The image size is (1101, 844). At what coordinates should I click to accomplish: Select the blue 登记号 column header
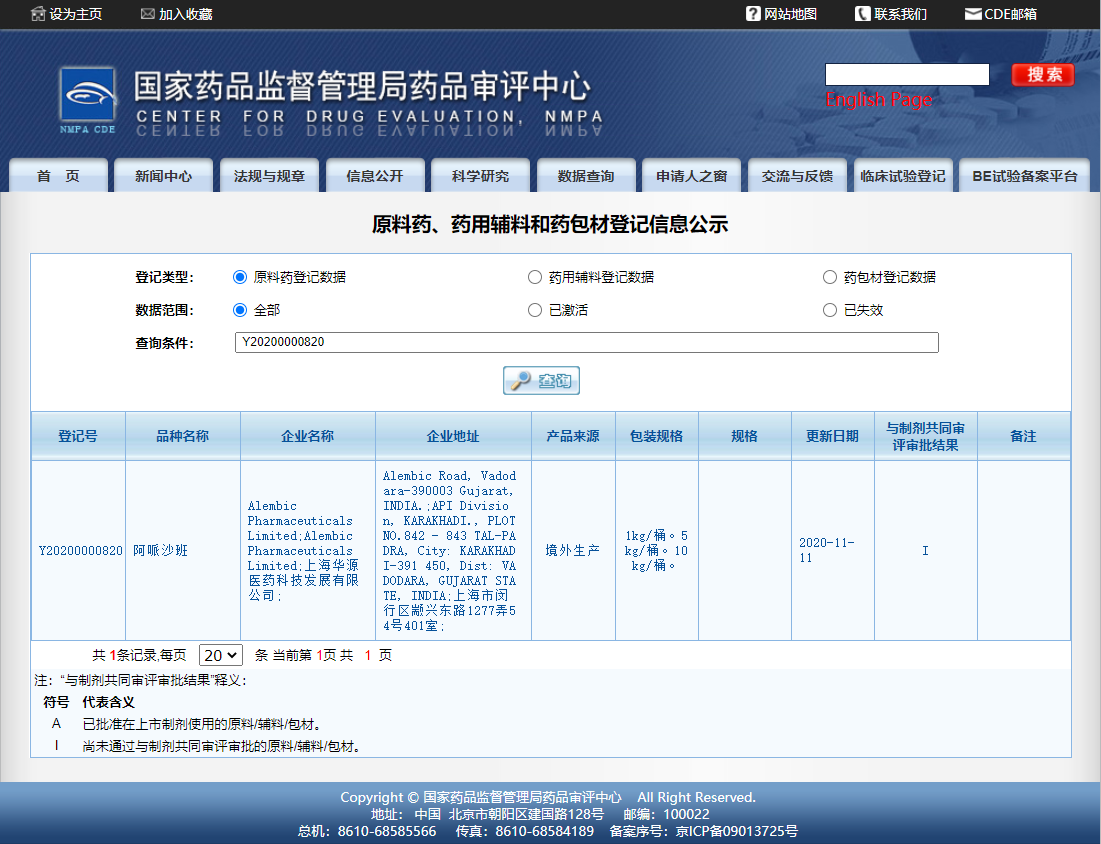pos(77,436)
